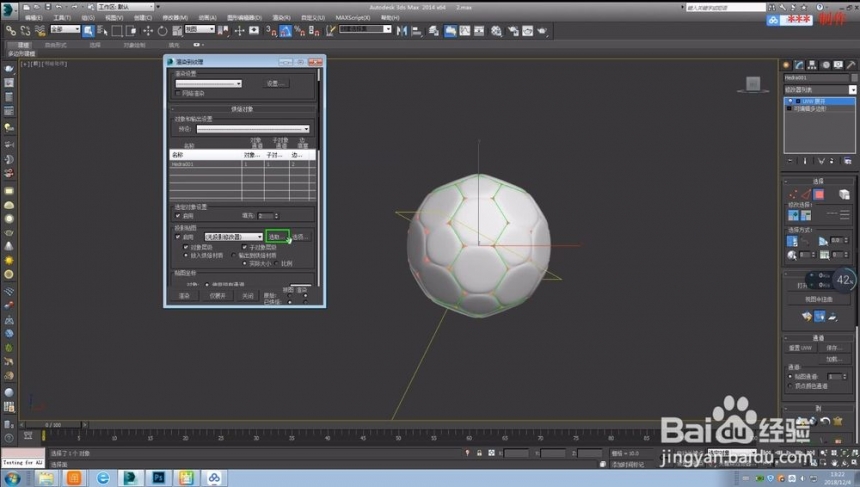Viewport: 860px width, 487px height.
Task: Click the Configure Modifier Sets icon
Action: click(848, 161)
